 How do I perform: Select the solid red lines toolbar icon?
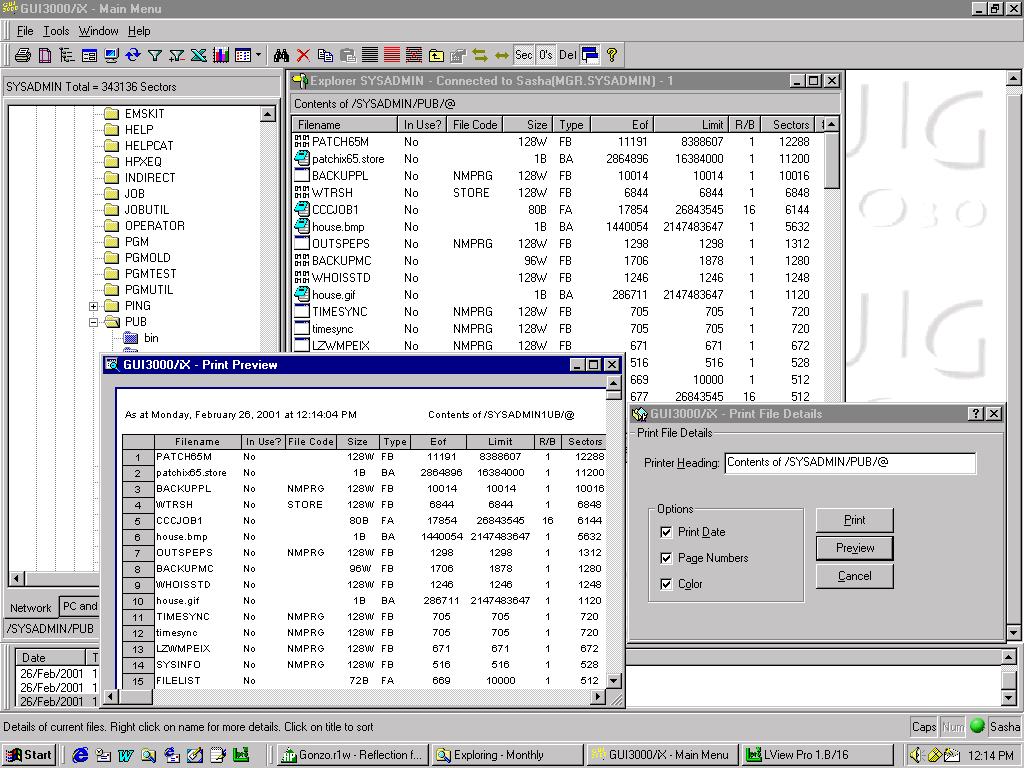click(392, 56)
